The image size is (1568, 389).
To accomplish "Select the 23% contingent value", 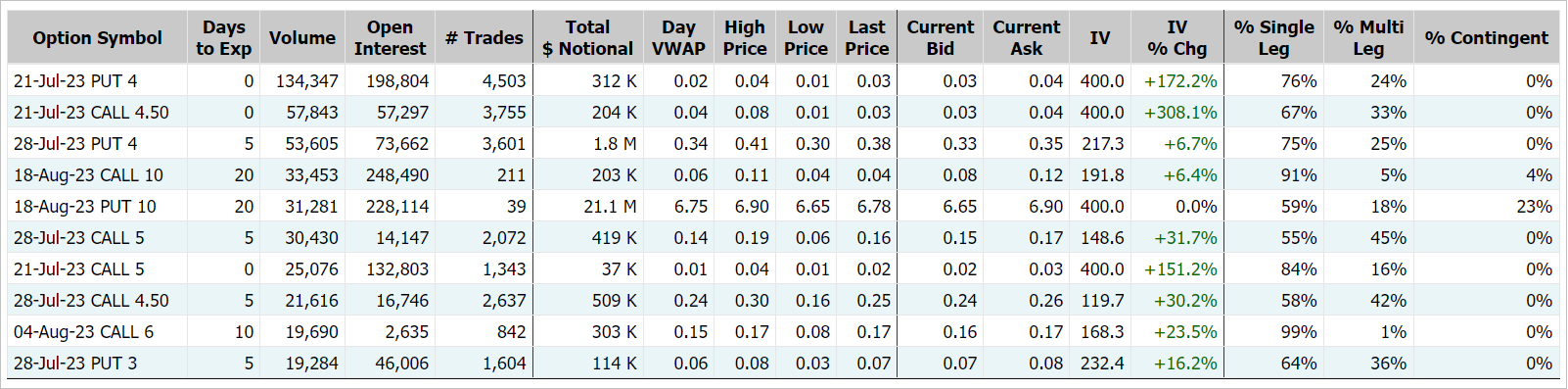I will click(x=1534, y=207).
